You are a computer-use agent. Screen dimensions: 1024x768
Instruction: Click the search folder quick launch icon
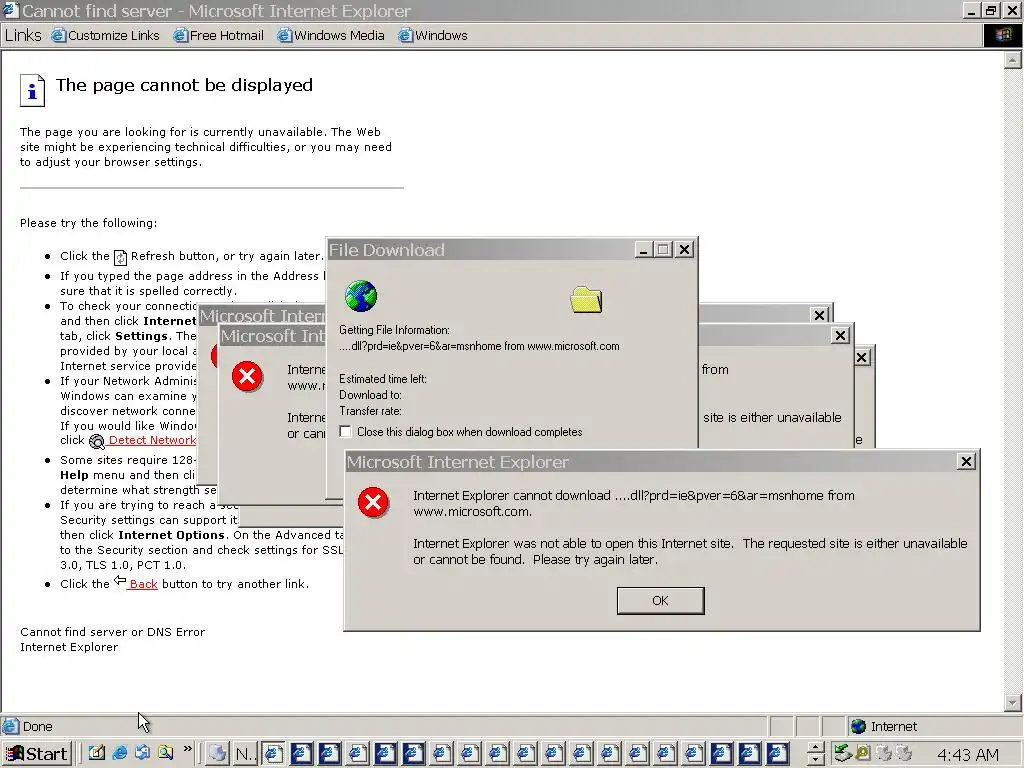click(x=165, y=753)
